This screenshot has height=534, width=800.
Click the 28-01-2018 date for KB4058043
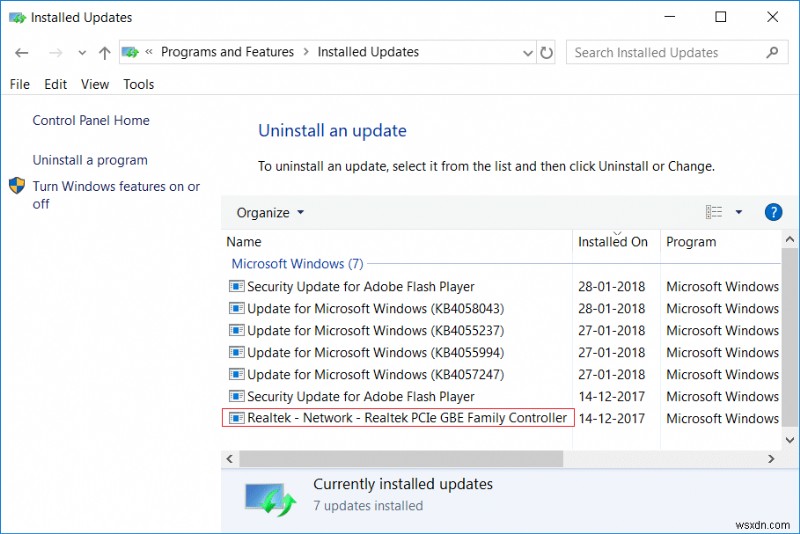click(x=612, y=309)
